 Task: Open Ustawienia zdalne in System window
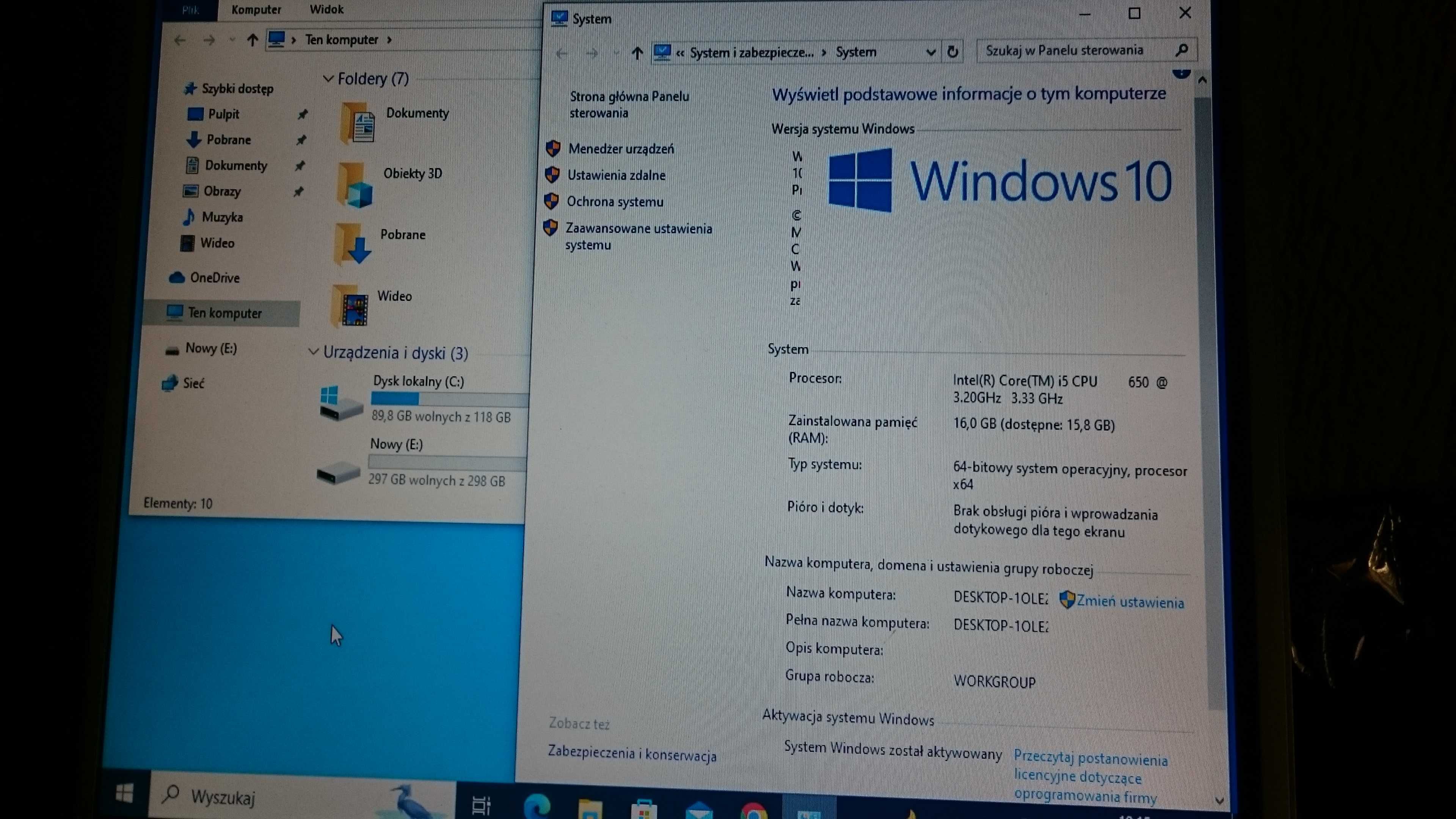pos(616,175)
